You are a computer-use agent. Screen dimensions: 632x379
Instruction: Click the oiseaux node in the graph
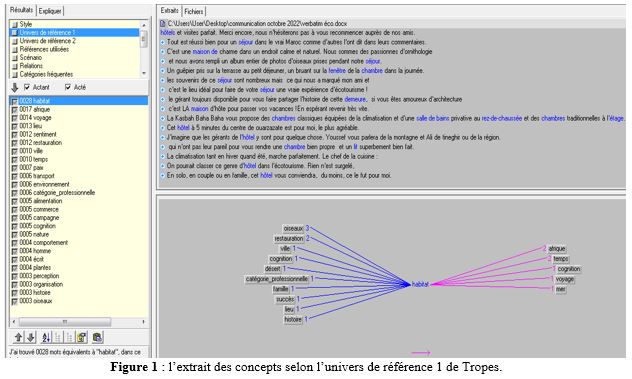pyautogui.click(x=293, y=228)
